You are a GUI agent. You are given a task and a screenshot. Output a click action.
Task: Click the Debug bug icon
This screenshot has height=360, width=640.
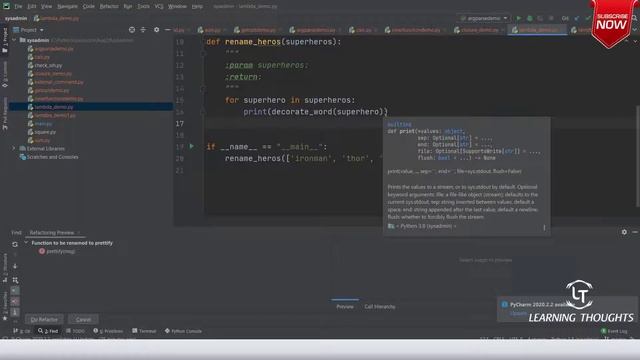[x=530, y=18]
